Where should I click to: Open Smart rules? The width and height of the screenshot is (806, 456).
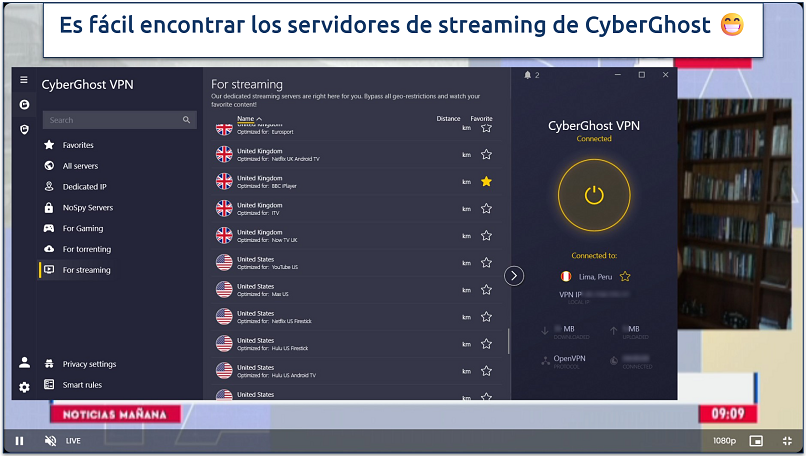82,385
